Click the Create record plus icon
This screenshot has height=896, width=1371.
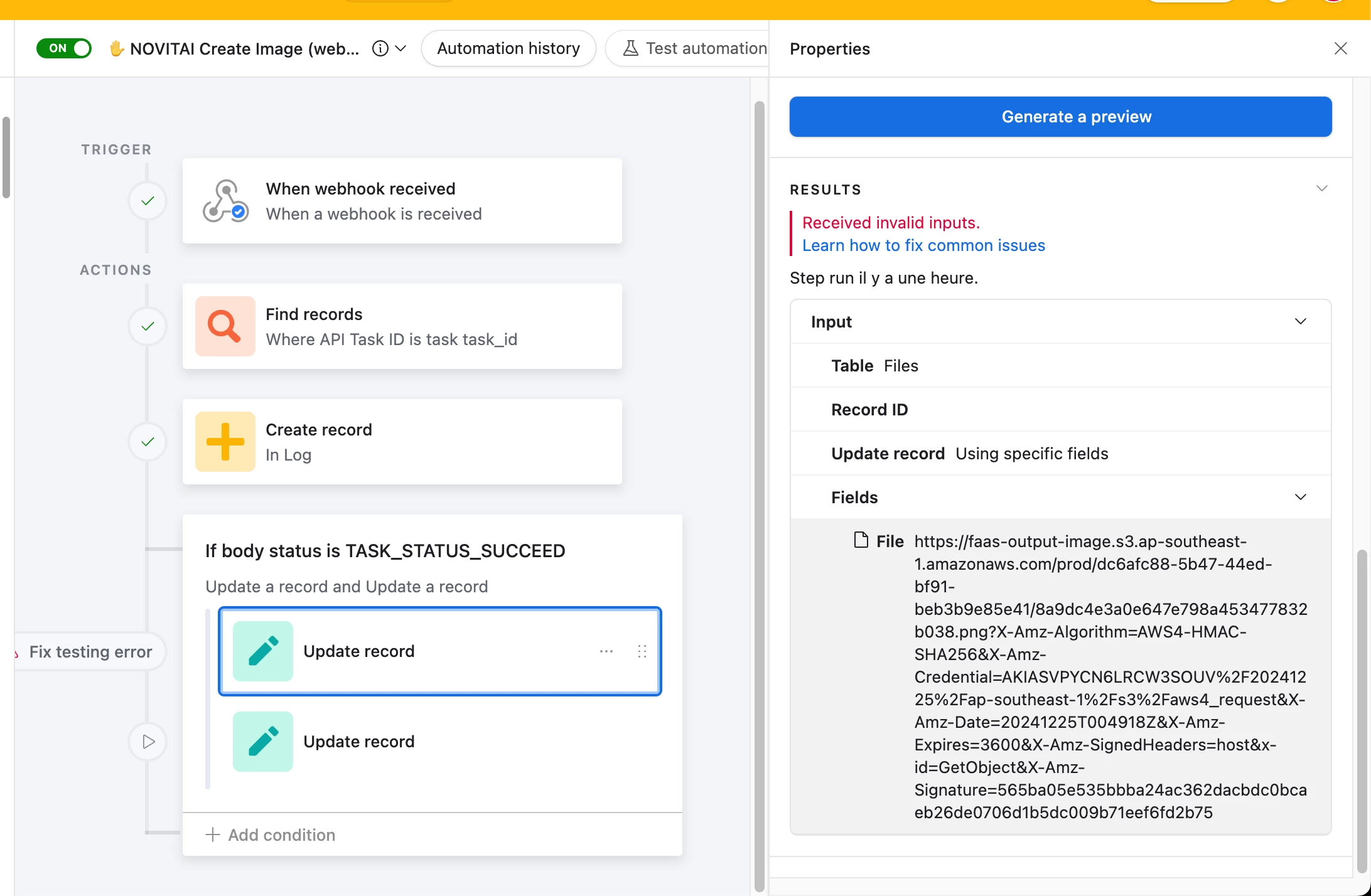coord(225,442)
